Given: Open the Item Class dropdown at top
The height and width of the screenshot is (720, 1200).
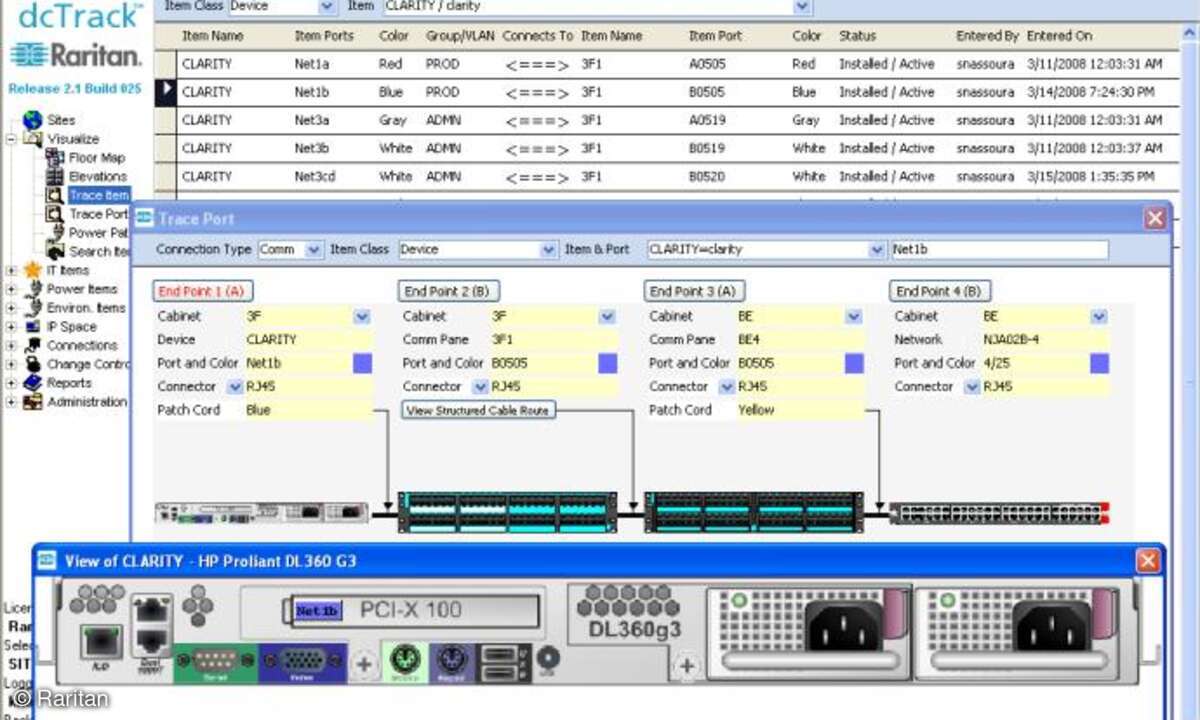Looking at the screenshot, I should (x=327, y=6).
